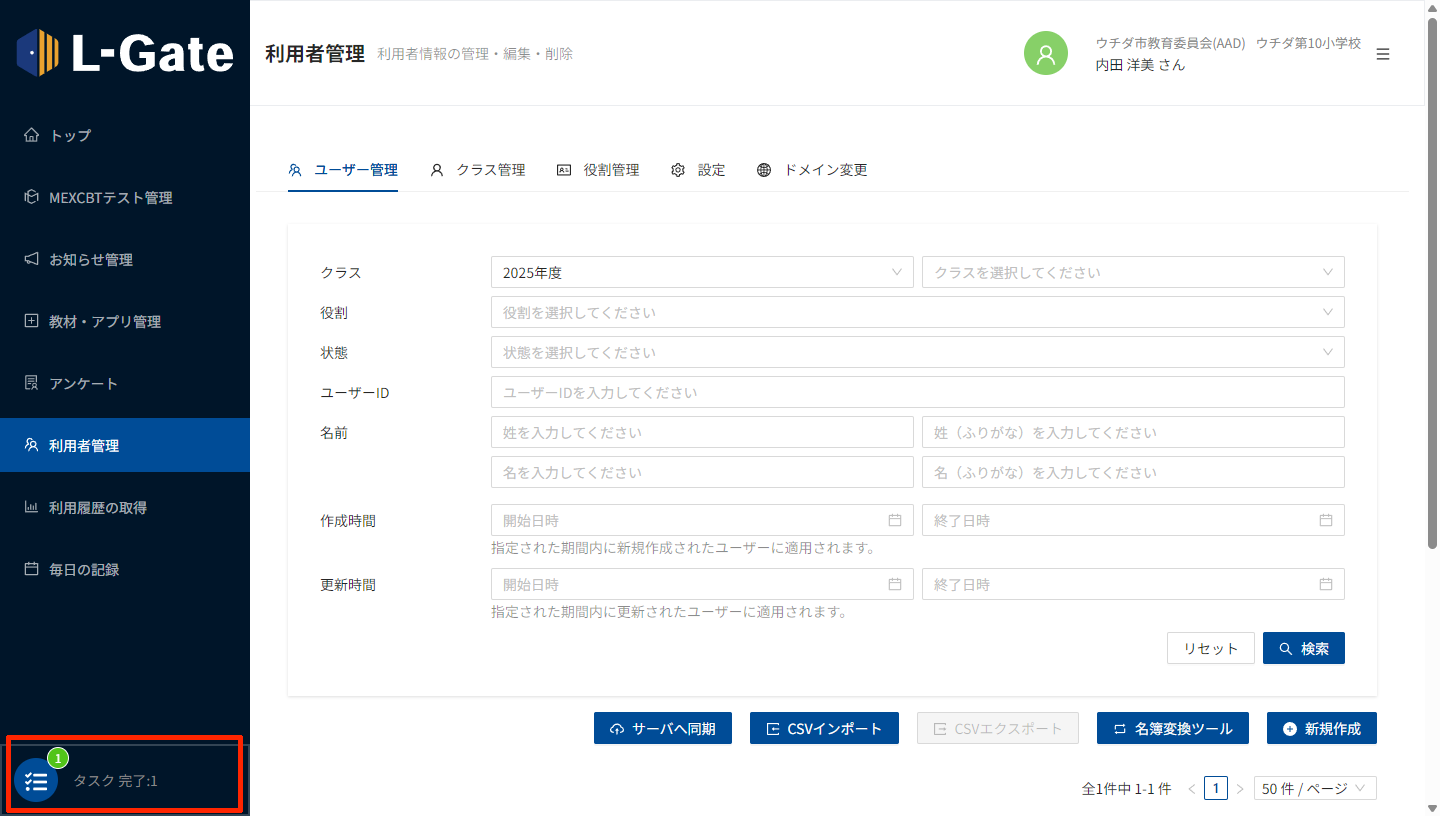Select MEXCBTテスト管理 from the sidebar
Screen dimensions: 1440x816
tap(110, 197)
